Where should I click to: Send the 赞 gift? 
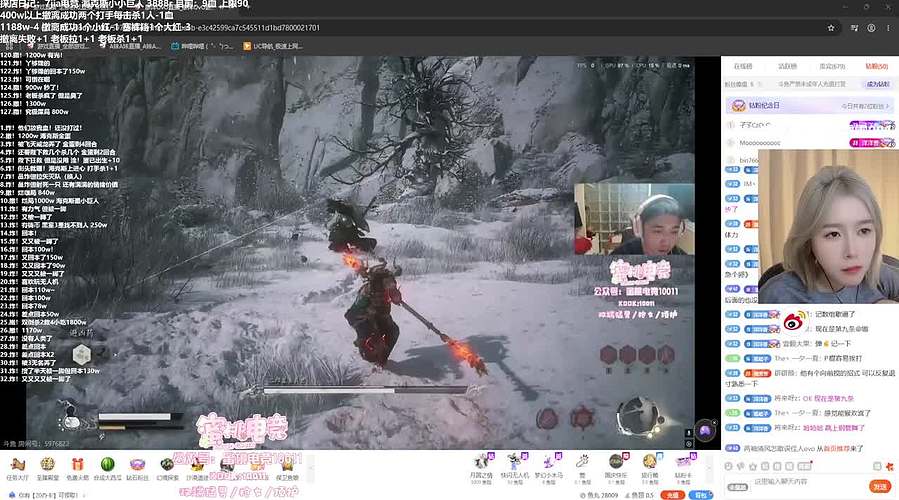click(x=582, y=468)
